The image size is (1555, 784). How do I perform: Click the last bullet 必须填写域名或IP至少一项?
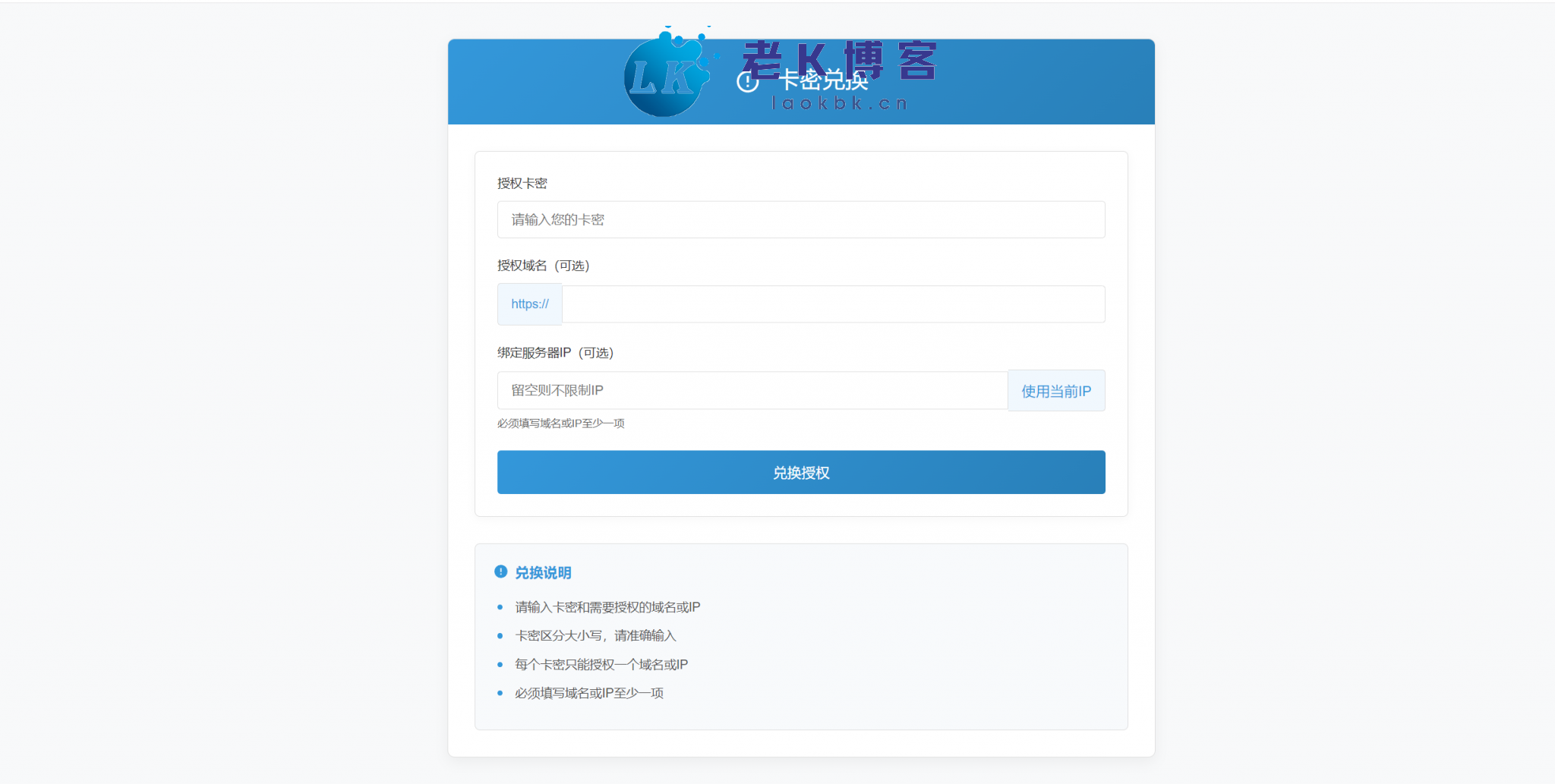589,692
